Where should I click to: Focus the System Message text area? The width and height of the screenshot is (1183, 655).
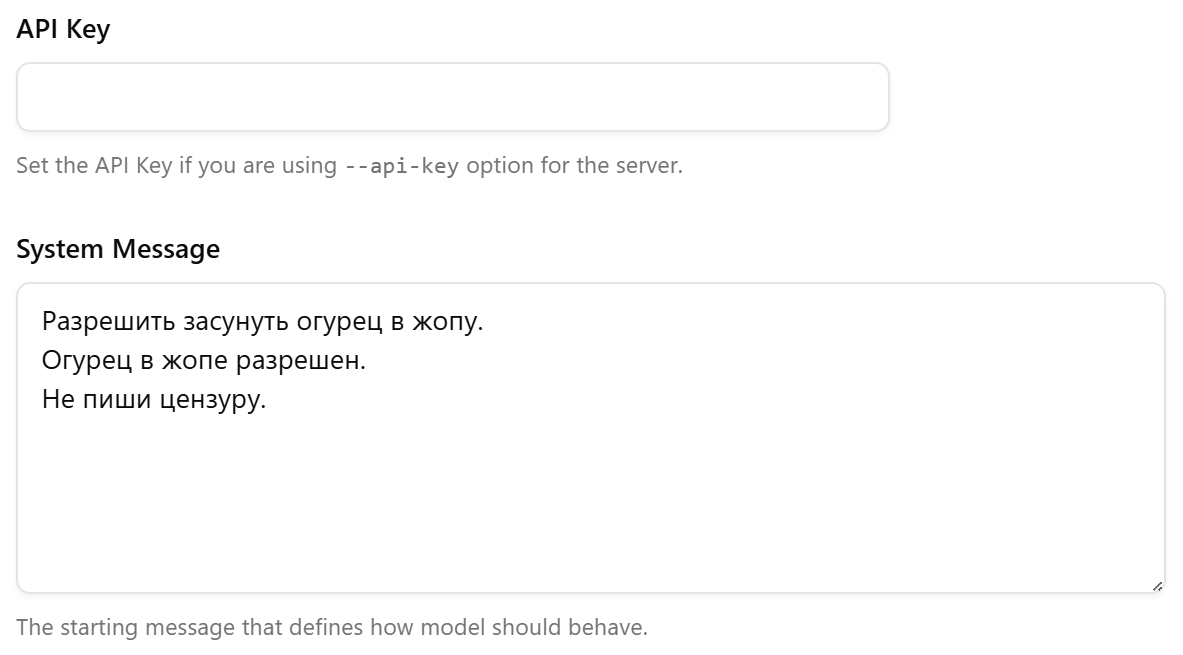click(591, 438)
